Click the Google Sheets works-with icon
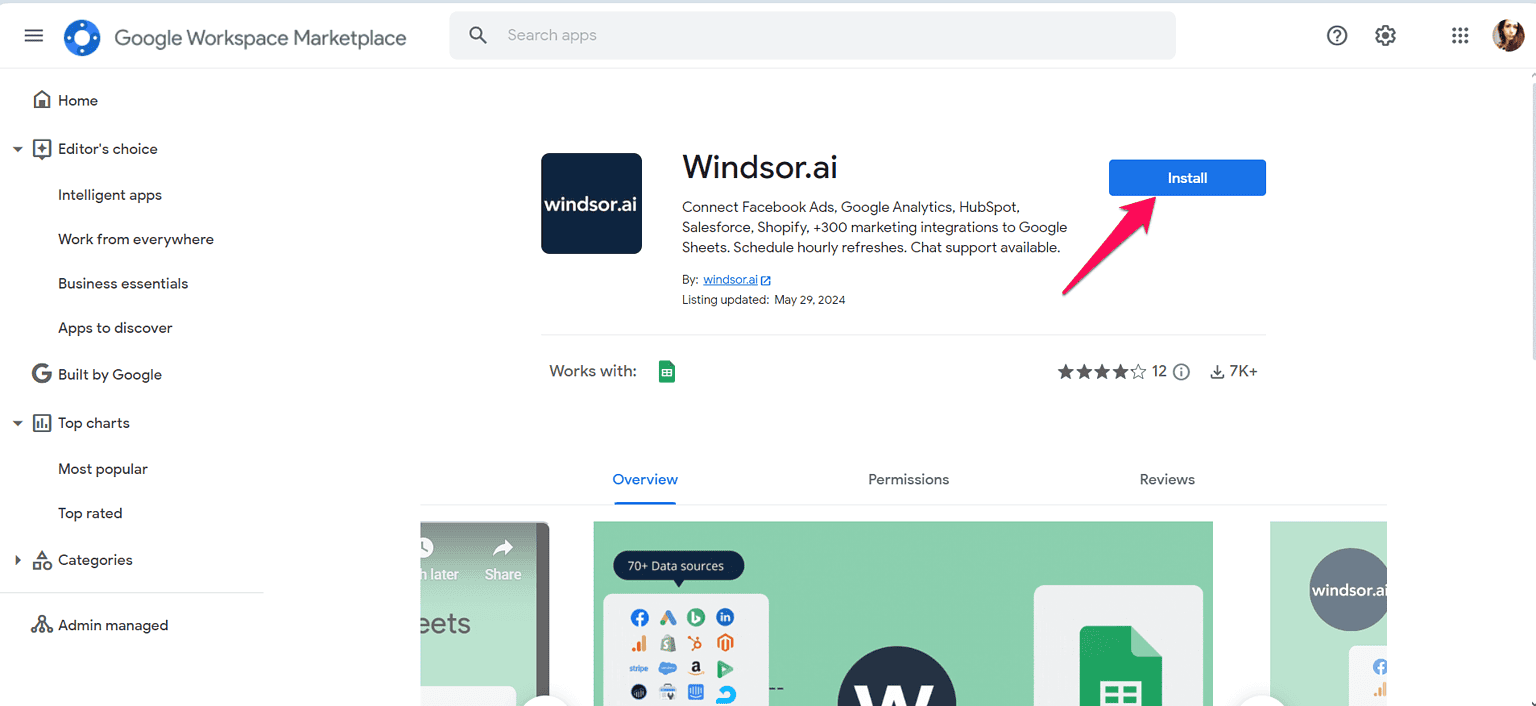 tap(667, 372)
